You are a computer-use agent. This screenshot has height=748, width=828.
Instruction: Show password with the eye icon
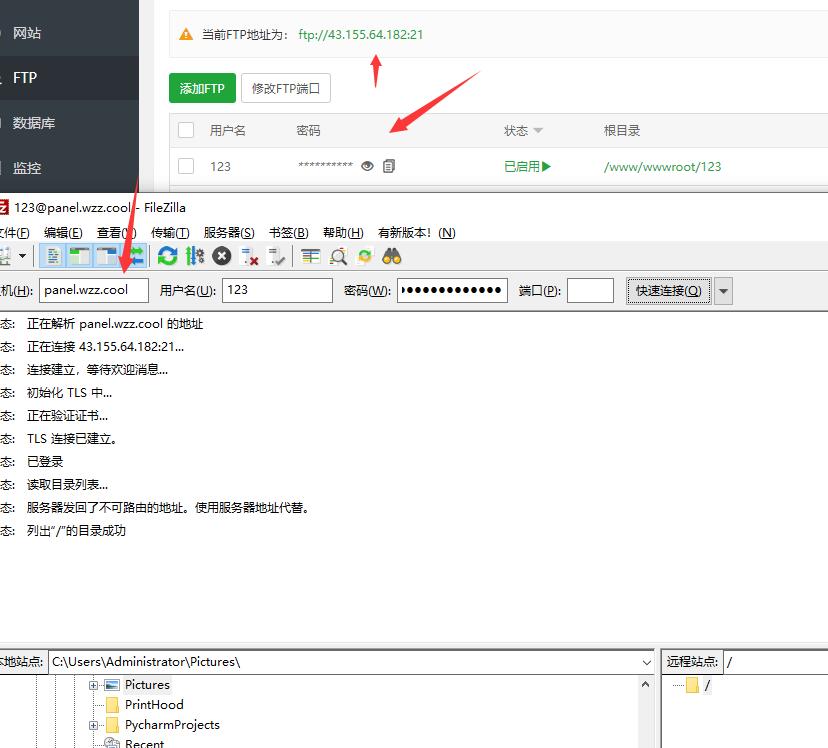point(368,166)
